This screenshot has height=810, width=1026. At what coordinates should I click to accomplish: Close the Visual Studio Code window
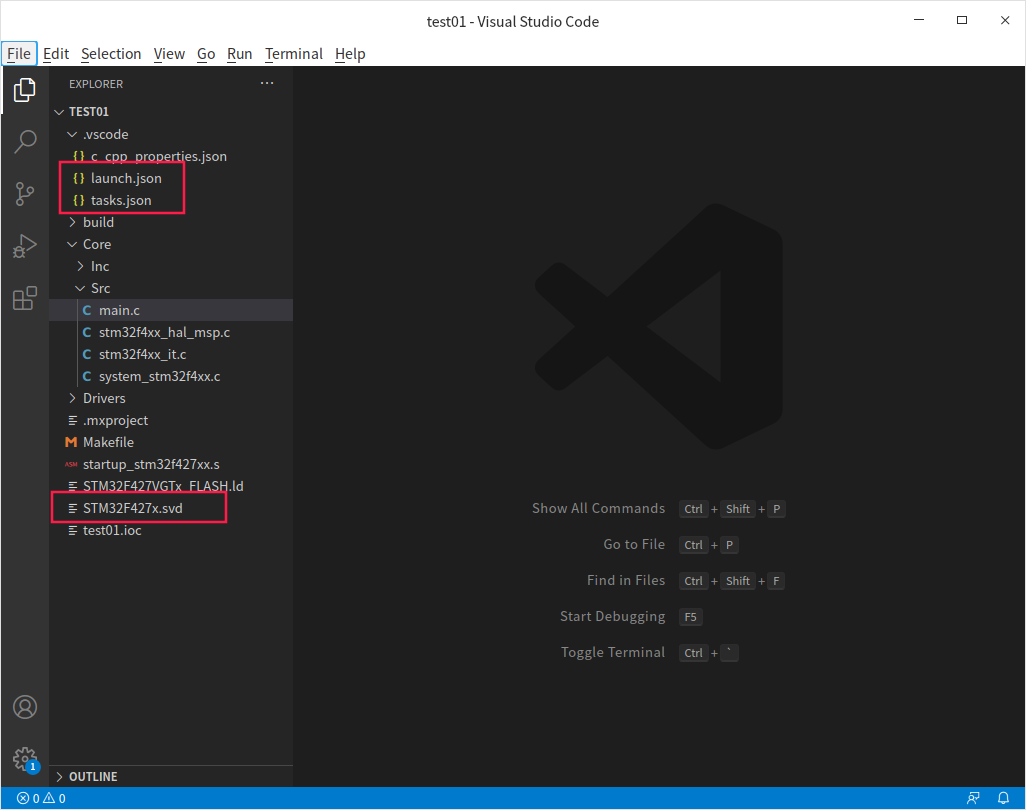point(1005,20)
